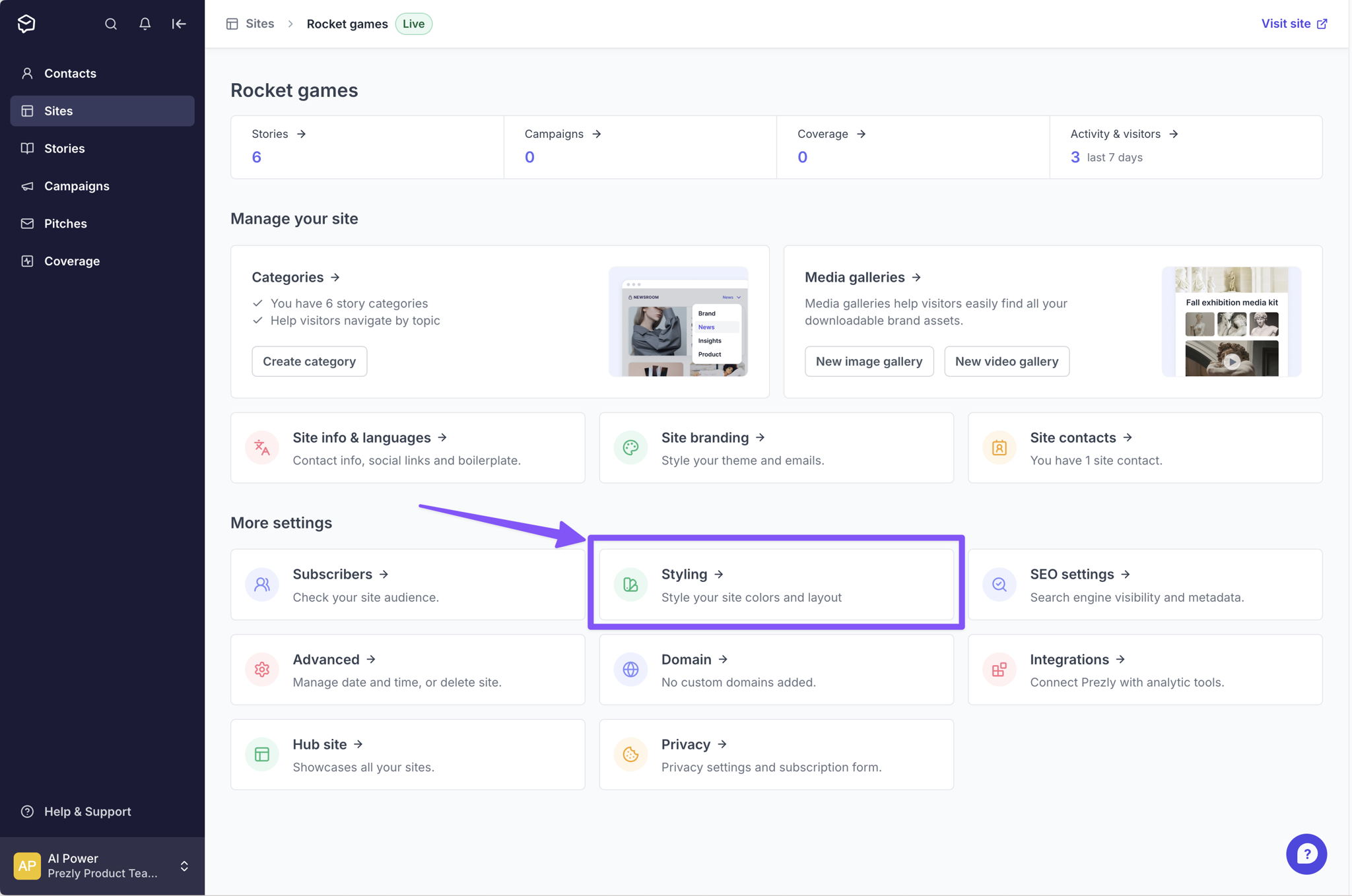Click the Subscribers people icon
Viewport: 1352px width, 896px height.
tap(262, 585)
